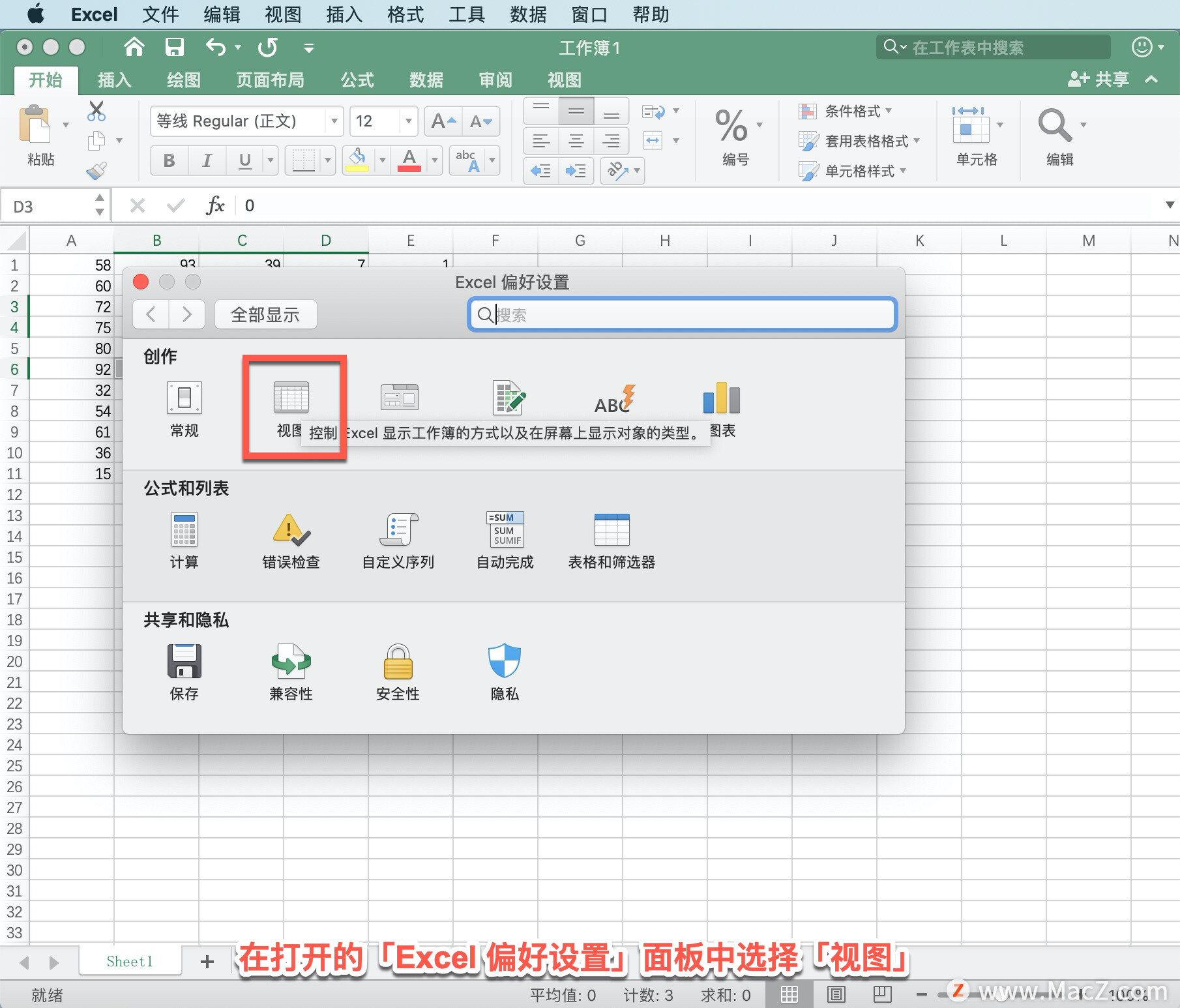Add a new sheet with plus button
This screenshot has width=1180, height=1008.
pos(207,962)
